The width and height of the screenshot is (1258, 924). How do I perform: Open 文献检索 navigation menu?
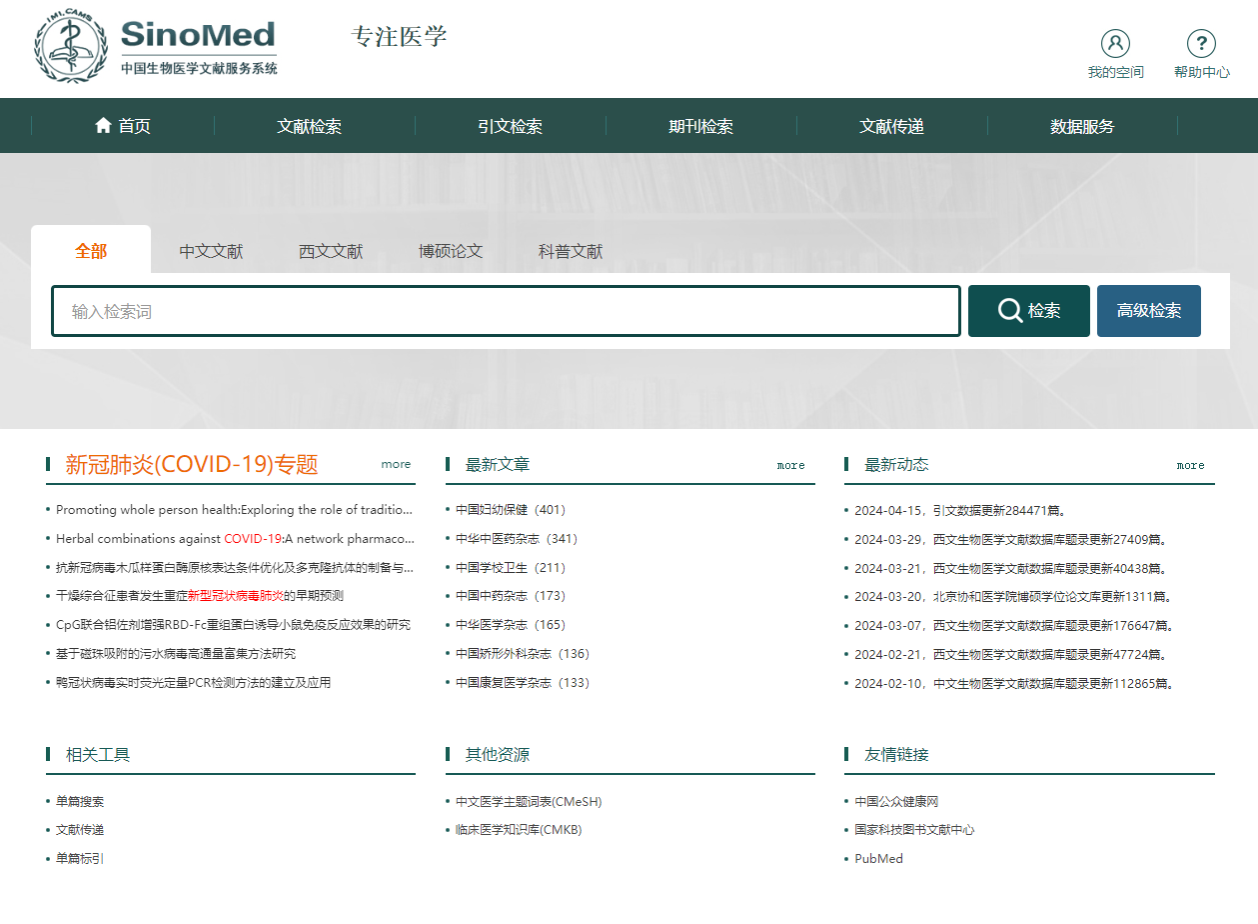[x=309, y=126]
